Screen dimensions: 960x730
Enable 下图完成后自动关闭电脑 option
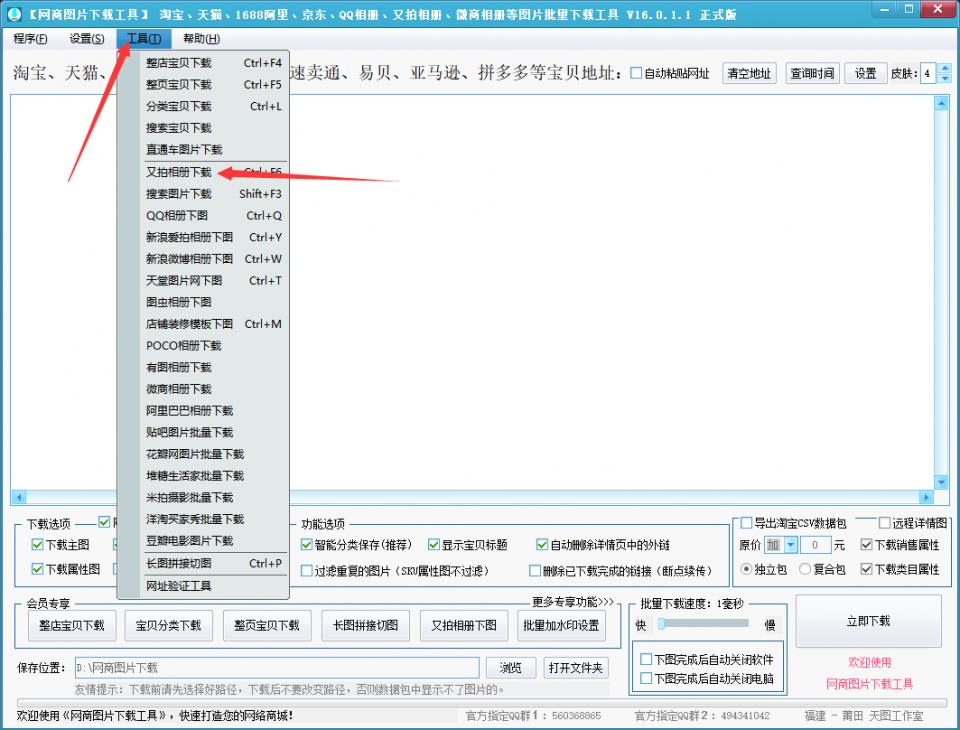click(645, 676)
